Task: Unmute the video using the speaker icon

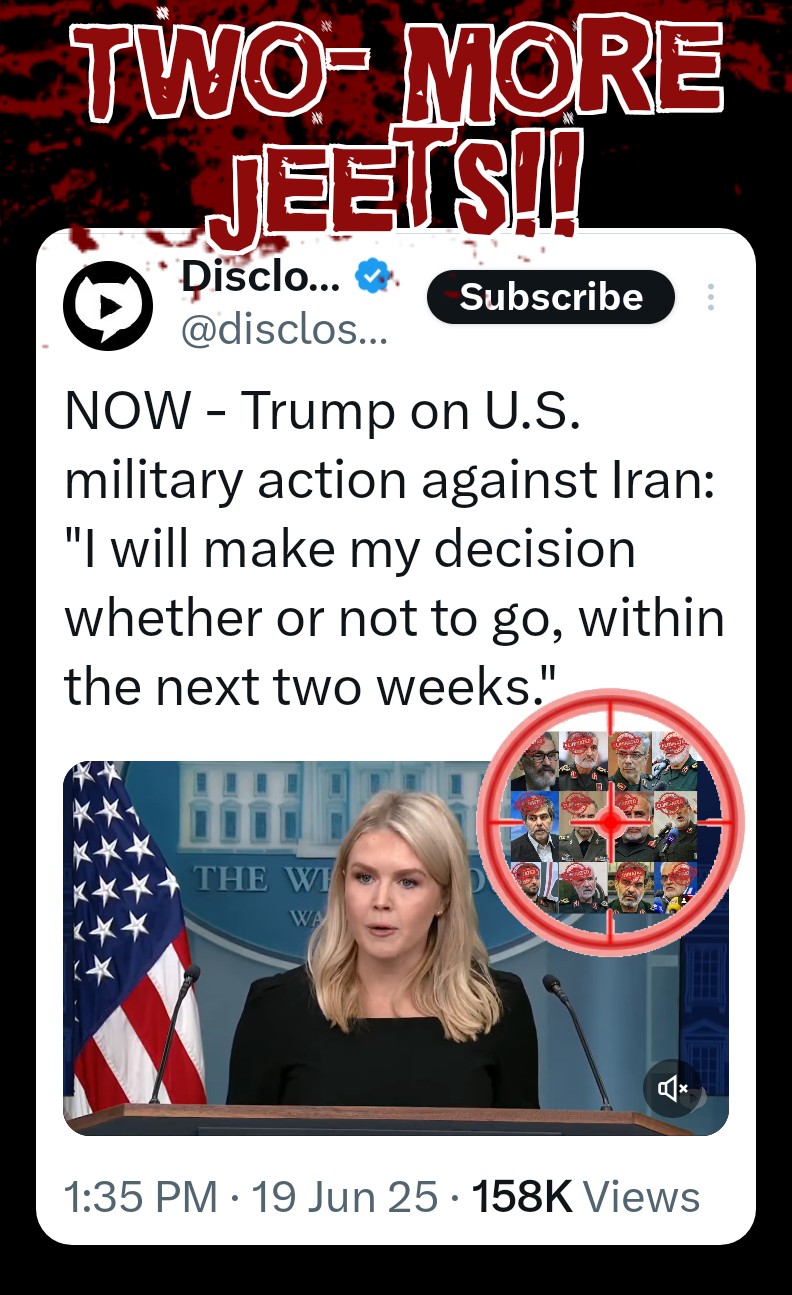Action: pos(673,1088)
